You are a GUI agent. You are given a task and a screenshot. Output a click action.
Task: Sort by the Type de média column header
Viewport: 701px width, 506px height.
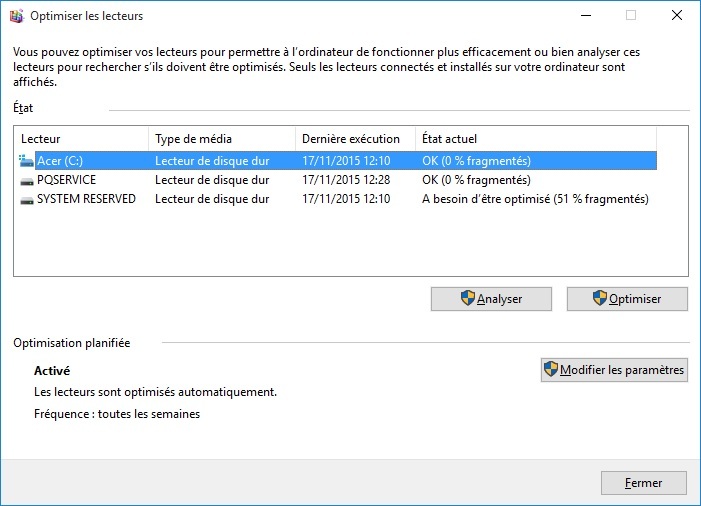pyautogui.click(x=222, y=139)
